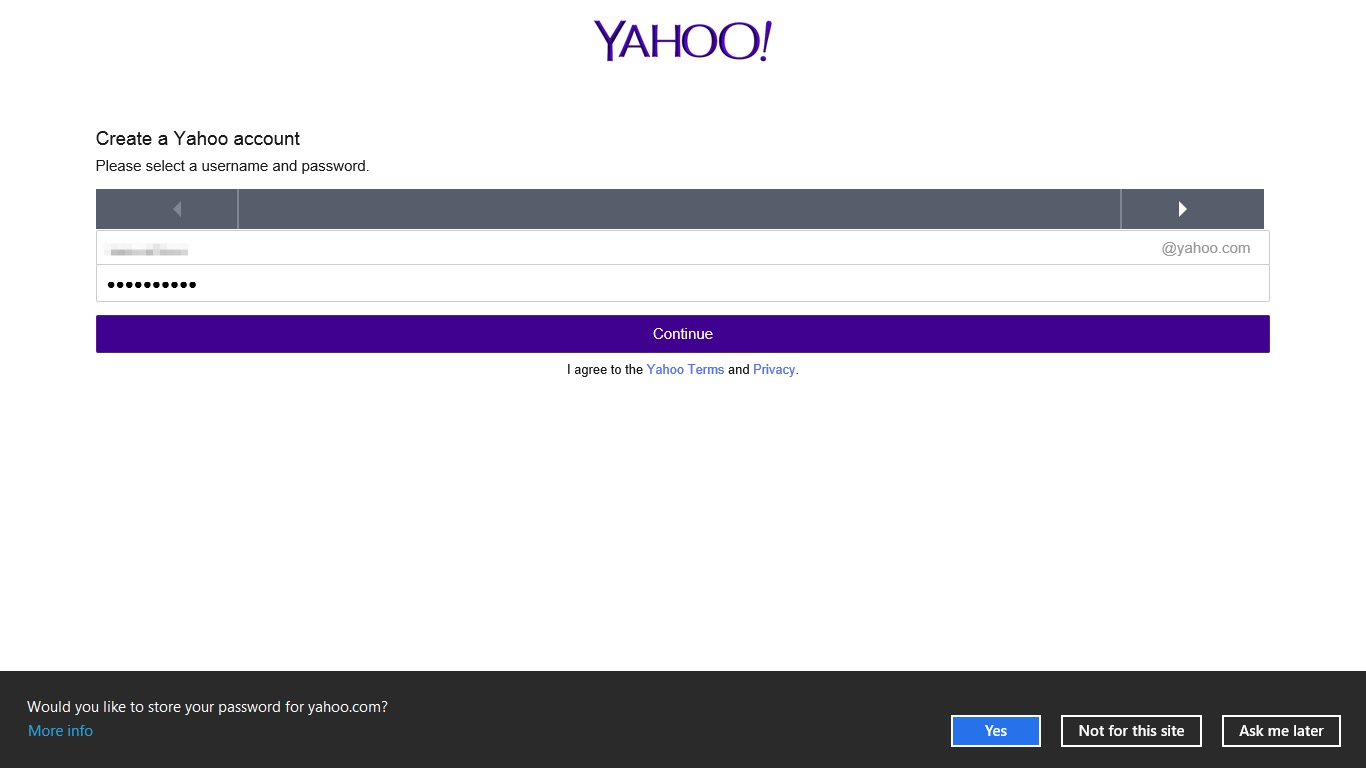
Task: Click the password storage prompt question
Action: [x=207, y=707]
